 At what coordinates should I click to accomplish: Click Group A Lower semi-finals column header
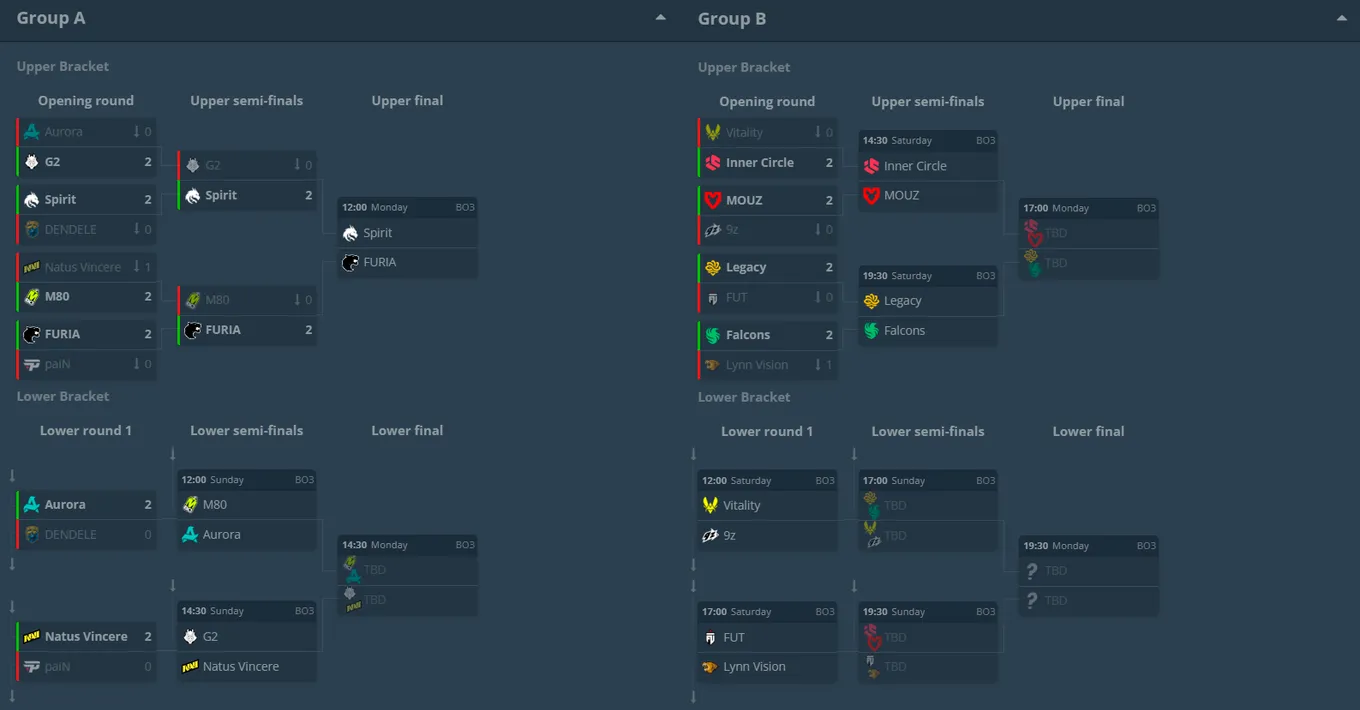pyautogui.click(x=247, y=430)
